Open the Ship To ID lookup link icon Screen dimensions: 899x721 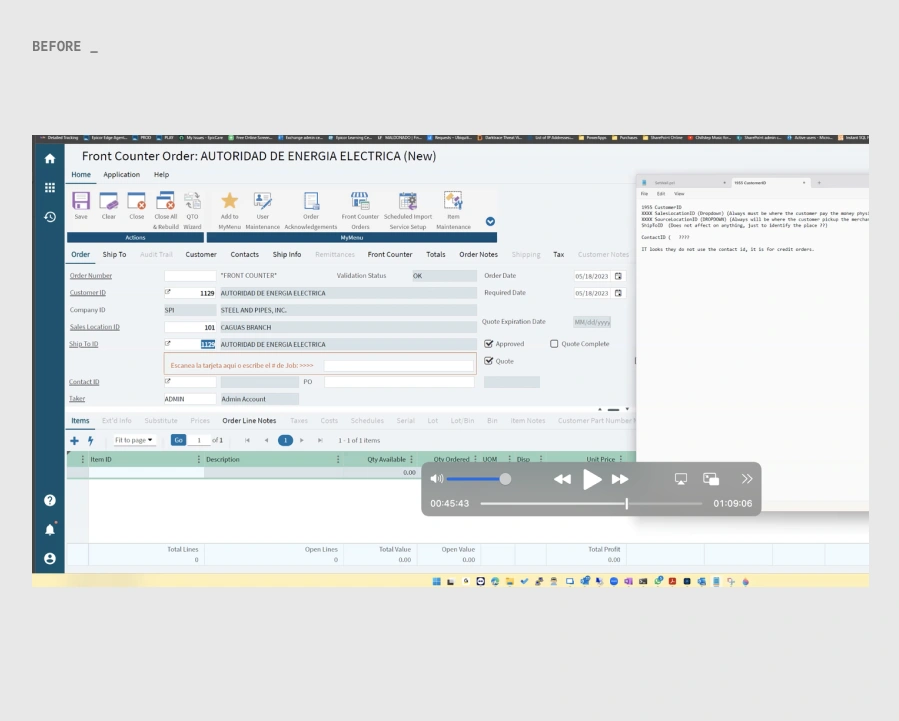tap(167, 343)
